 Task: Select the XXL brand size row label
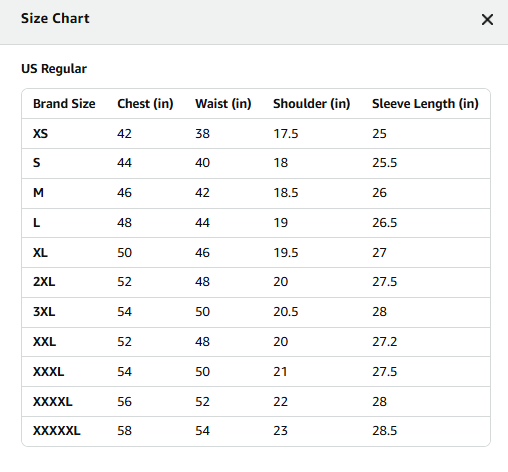pos(44,342)
